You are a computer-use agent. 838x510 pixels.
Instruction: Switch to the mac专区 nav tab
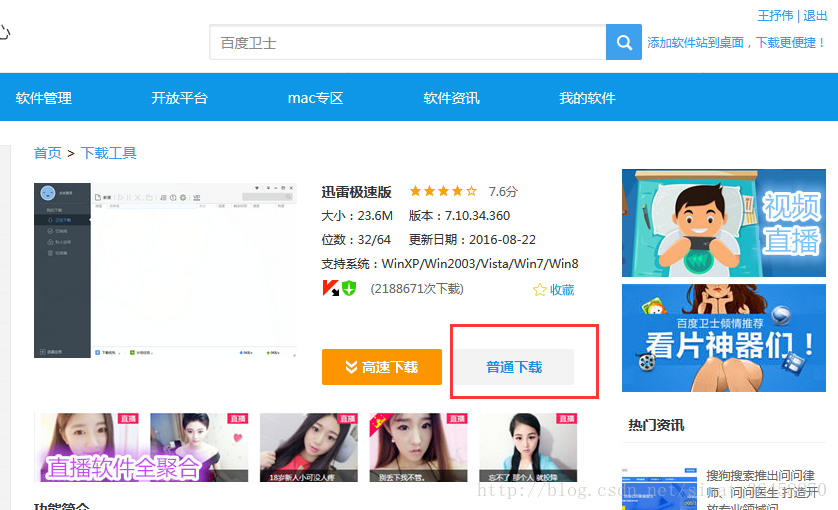(315, 98)
